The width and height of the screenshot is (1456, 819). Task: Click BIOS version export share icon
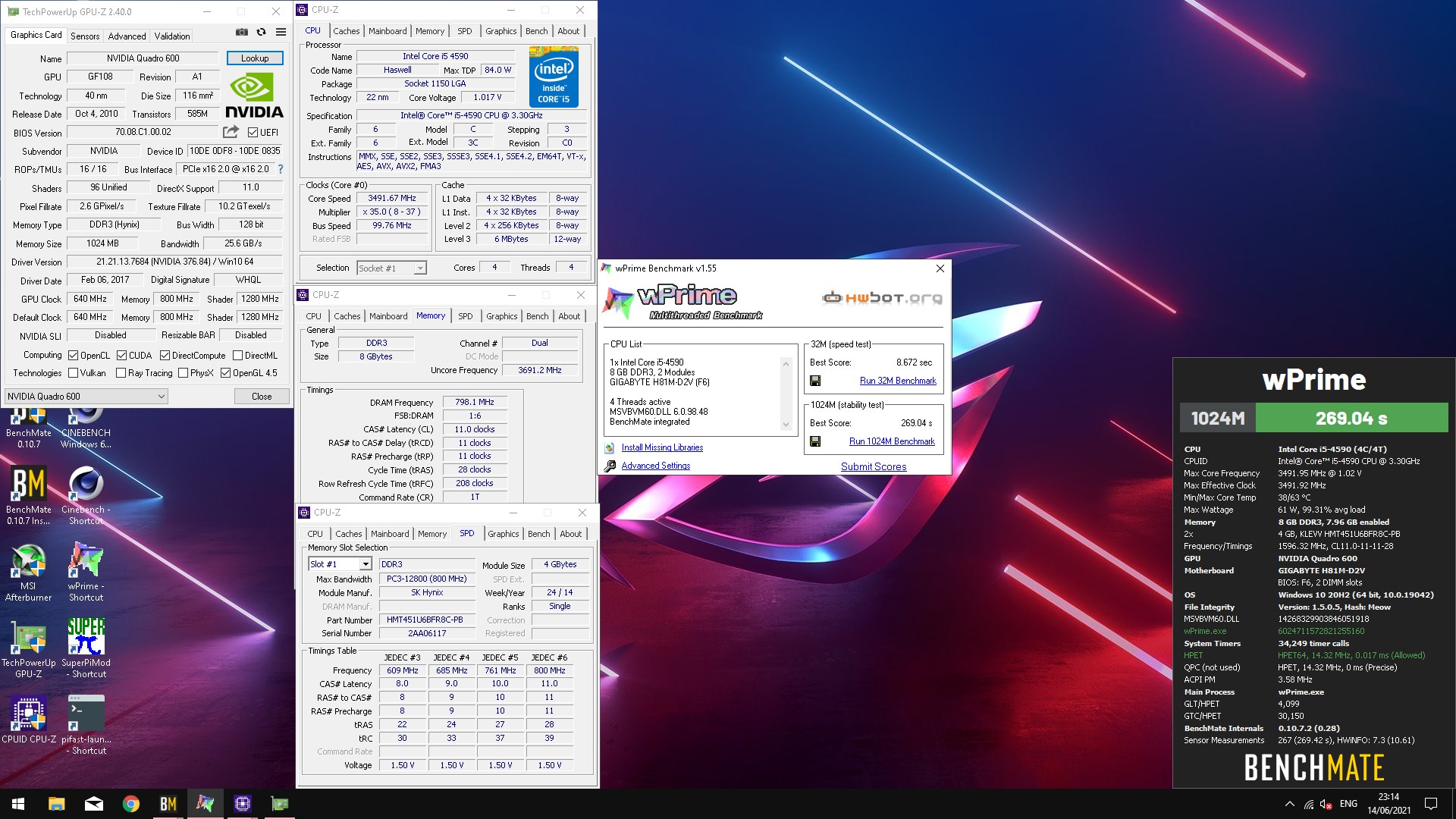pyautogui.click(x=231, y=131)
